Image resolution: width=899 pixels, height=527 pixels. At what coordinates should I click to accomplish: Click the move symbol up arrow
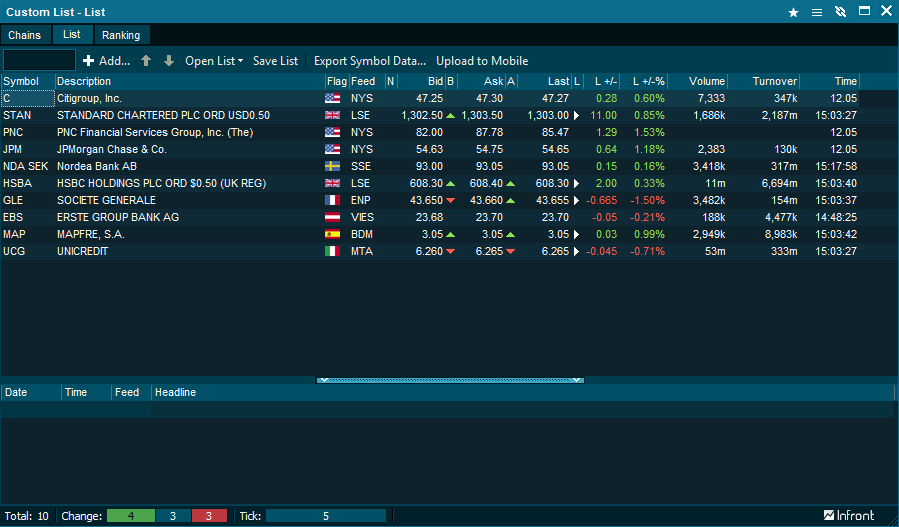(x=146, y=61)
